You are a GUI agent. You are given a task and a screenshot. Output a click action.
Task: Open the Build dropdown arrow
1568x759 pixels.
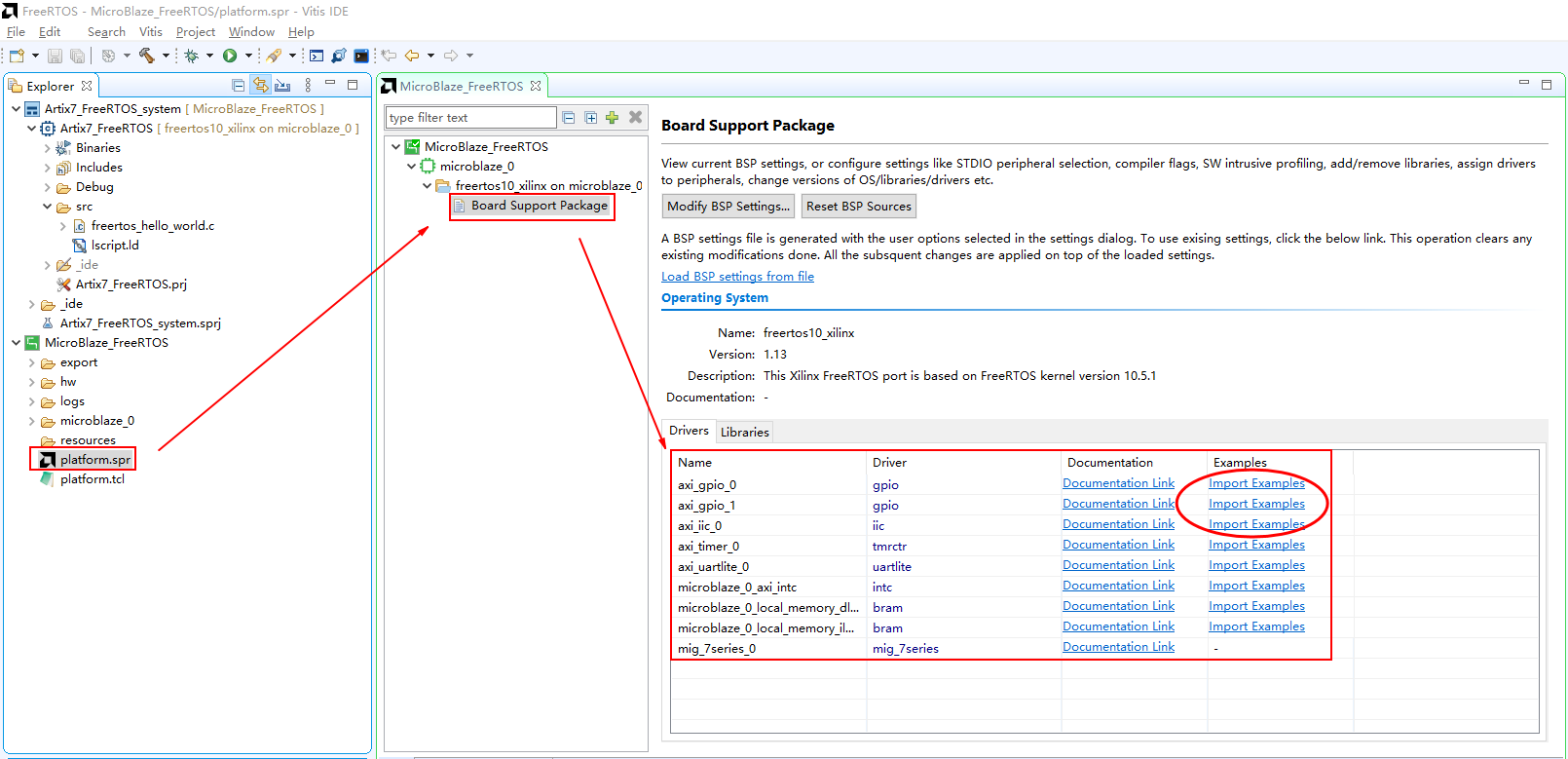pos(166,56)
